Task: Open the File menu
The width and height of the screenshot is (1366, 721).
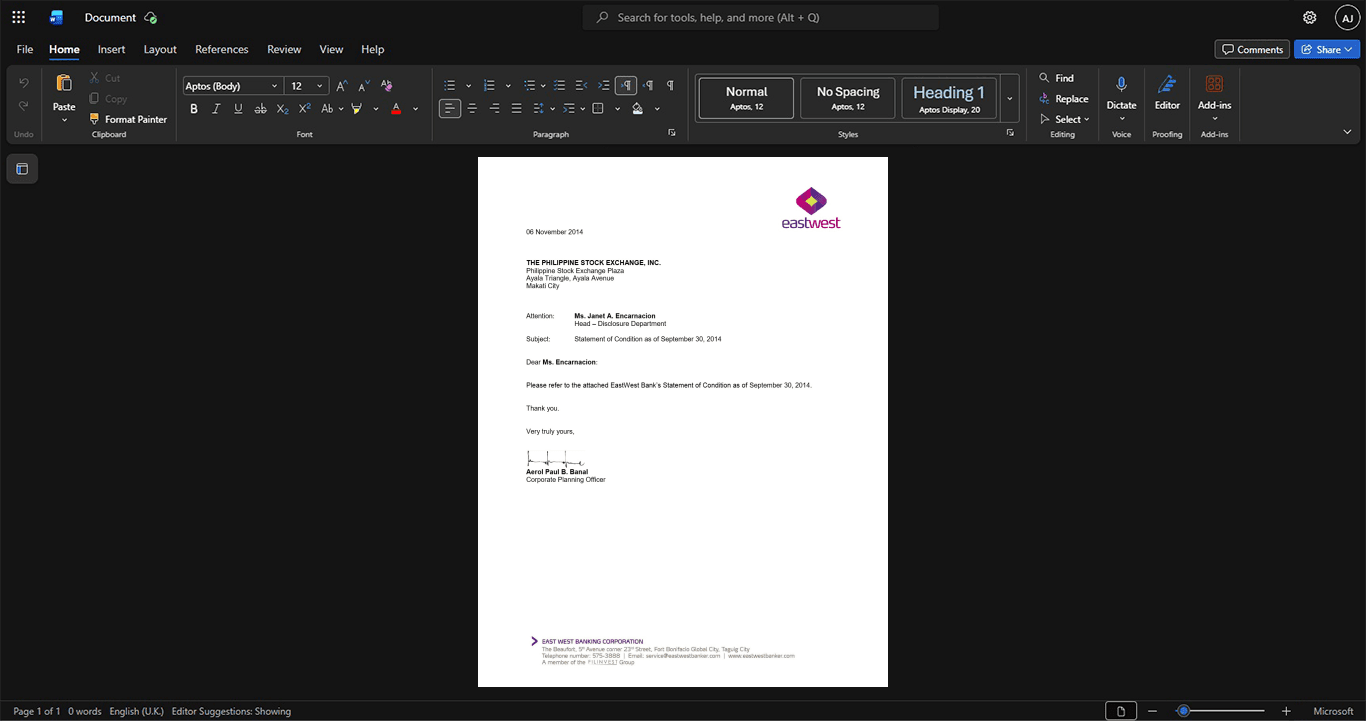Action: (x=25, y=49)
